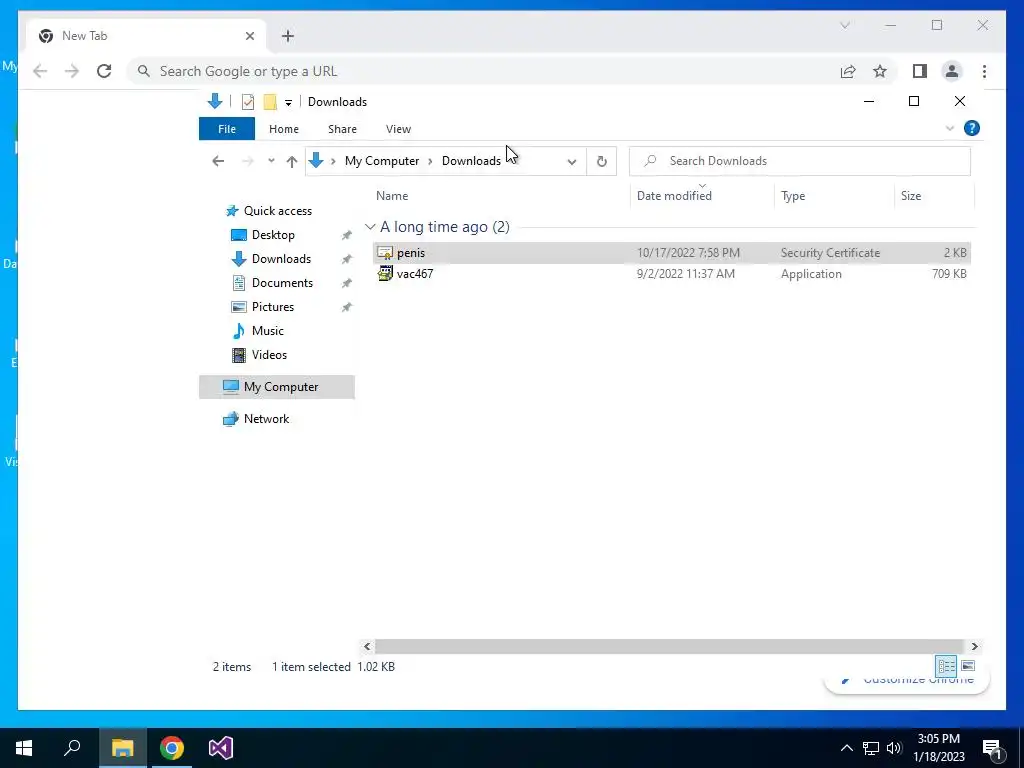The width and height of the screenshot is (1024, 768).
Task: Click the Explorer back arrow
Action: [218, 161]
